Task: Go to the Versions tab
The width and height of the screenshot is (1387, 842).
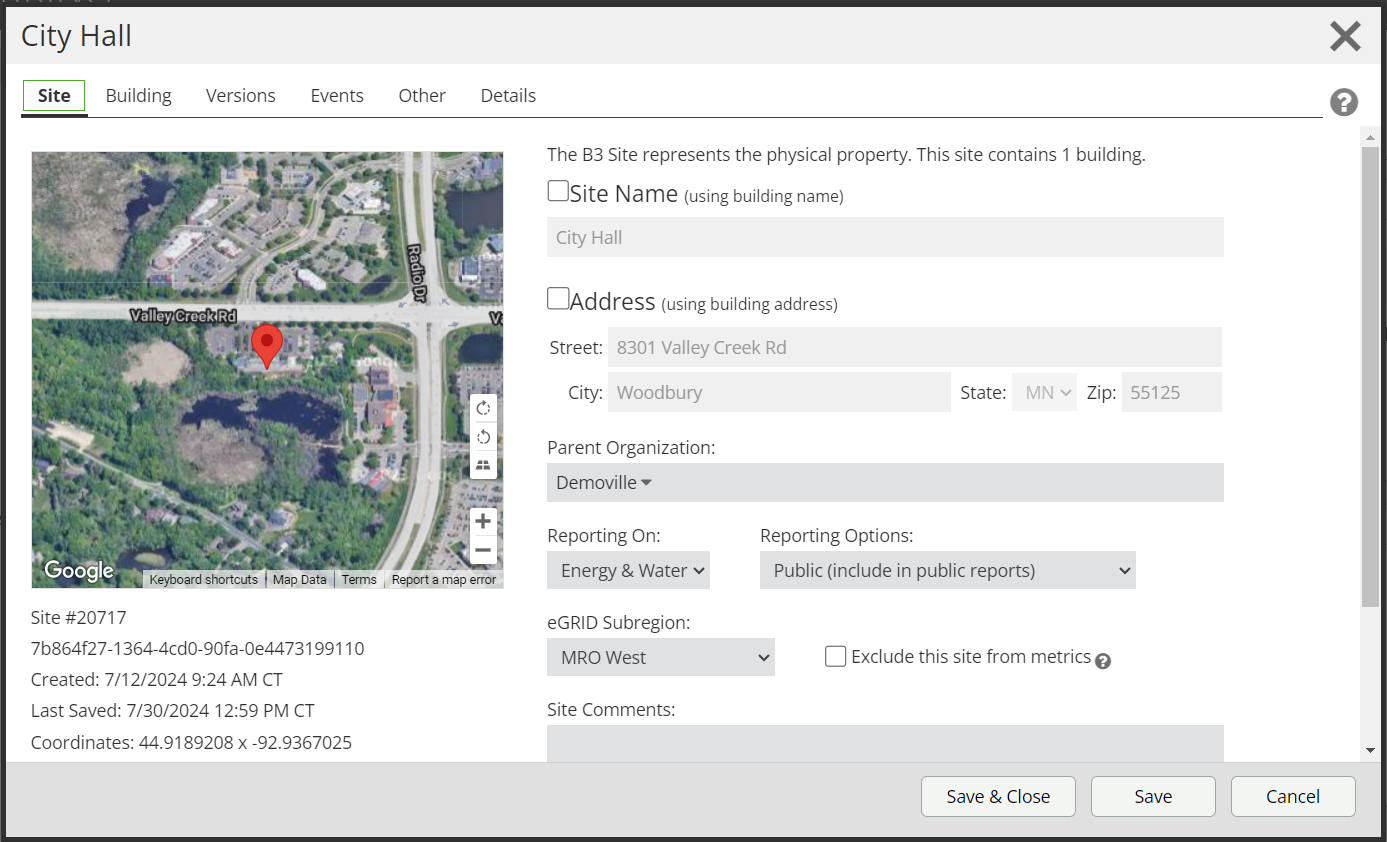Action: click(x=240, y=96)
